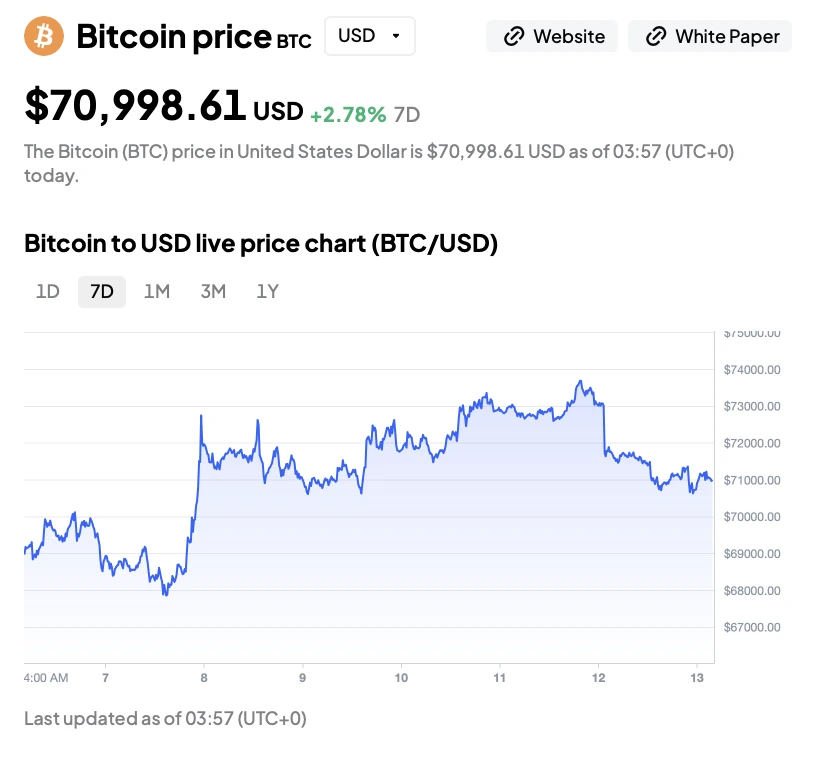Screen dimensions: 840x758
Task: Click the sharp price spike at day 8
Action: [201, 416]
